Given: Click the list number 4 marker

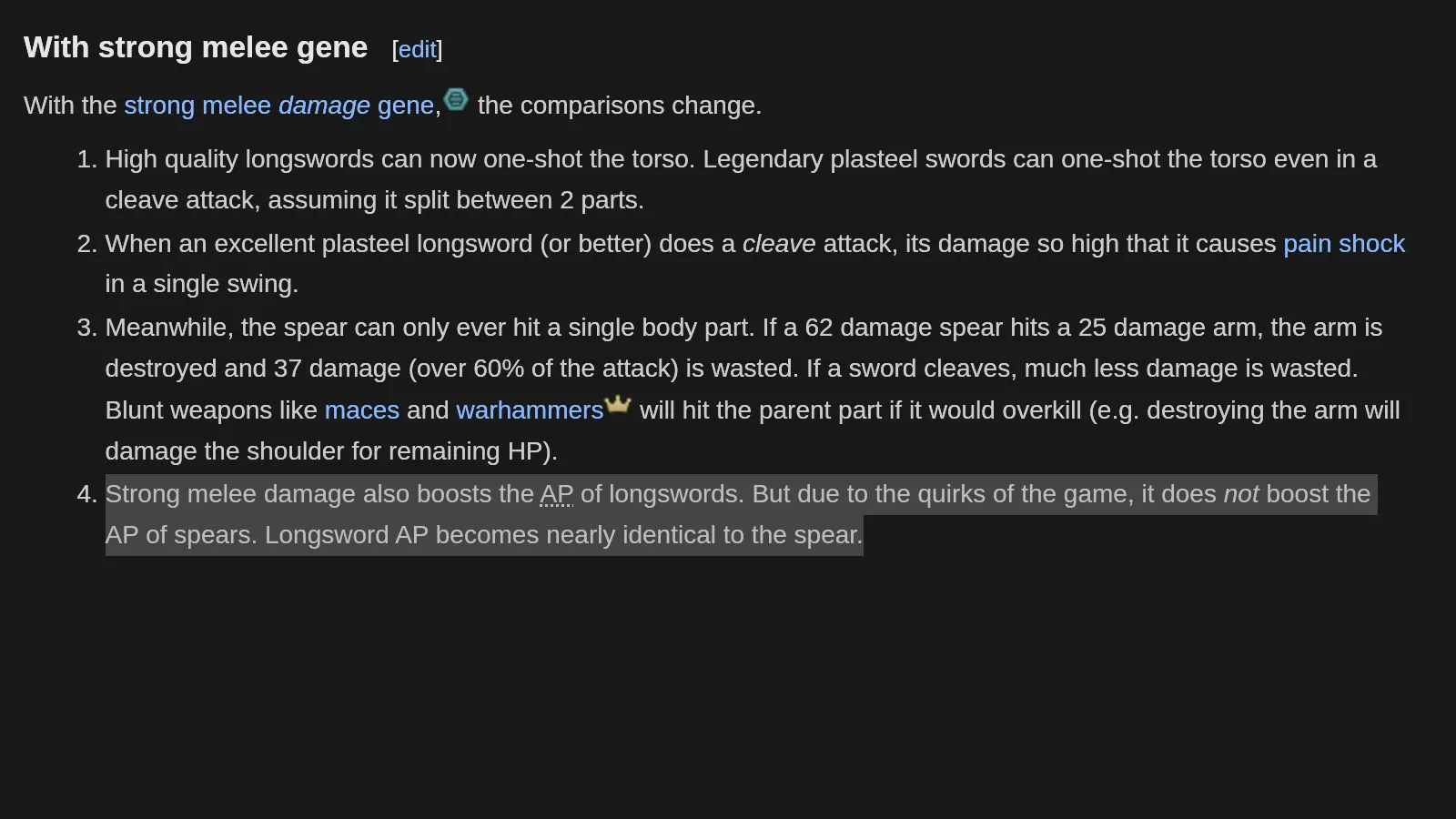Looking at the screenshot, I should (x=86, y=494).
